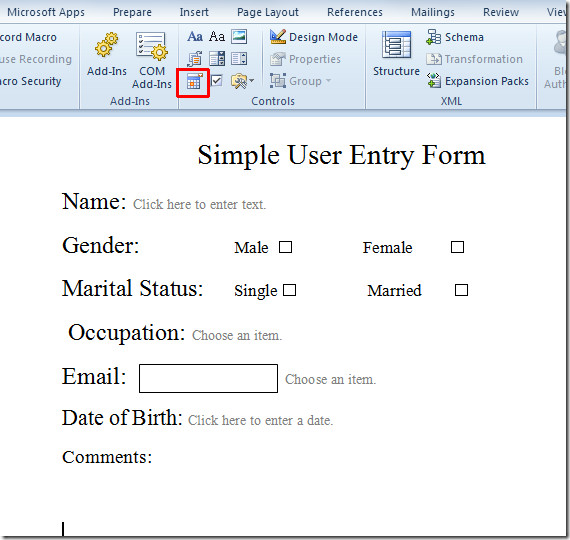Viewport: 570px width, 540px height.
Task: Insert a Date Picker content control
Action: click(193, 82)
